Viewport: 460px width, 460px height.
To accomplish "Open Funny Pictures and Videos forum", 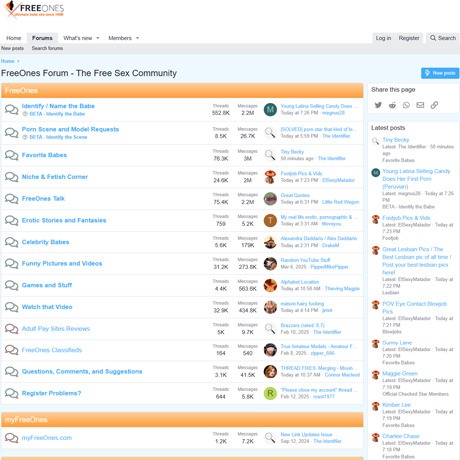I will tap(62, 263).
